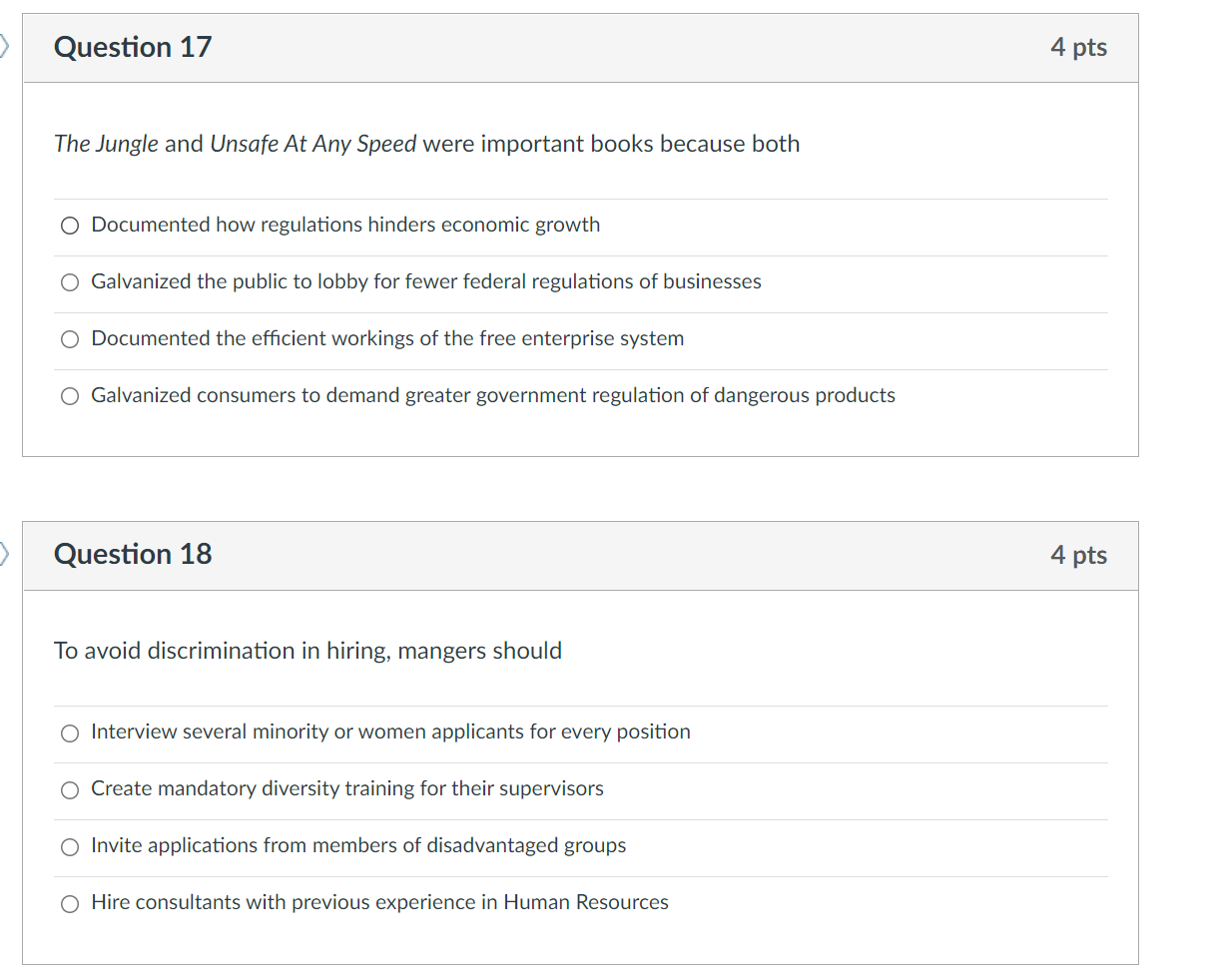Select "Hire consultants with previous experience in Human Resources"
The image size is (1220, 980).
[379, 902]
